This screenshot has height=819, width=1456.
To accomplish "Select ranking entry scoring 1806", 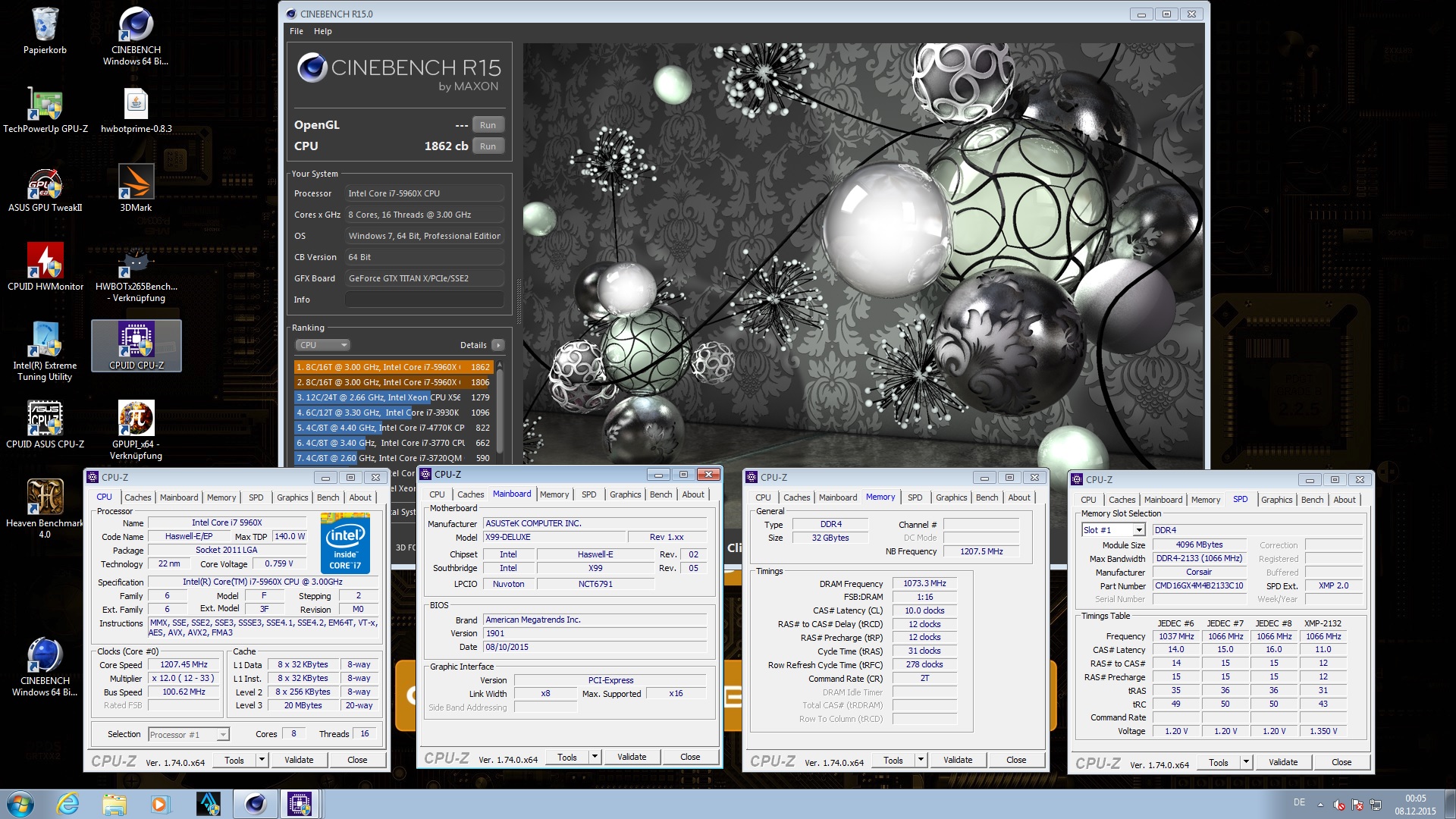I will [x=394, y=382].
